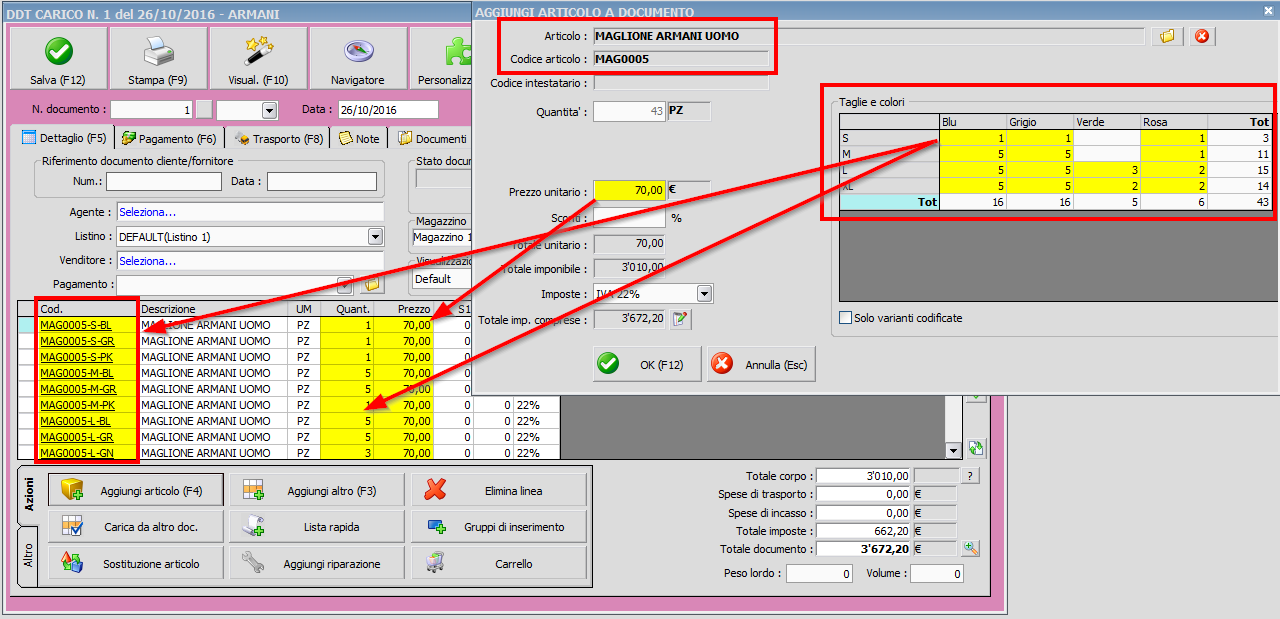Click the Grigio column header
Viewport: 1280px width, 619px height.
click(x=1040, y=122)
